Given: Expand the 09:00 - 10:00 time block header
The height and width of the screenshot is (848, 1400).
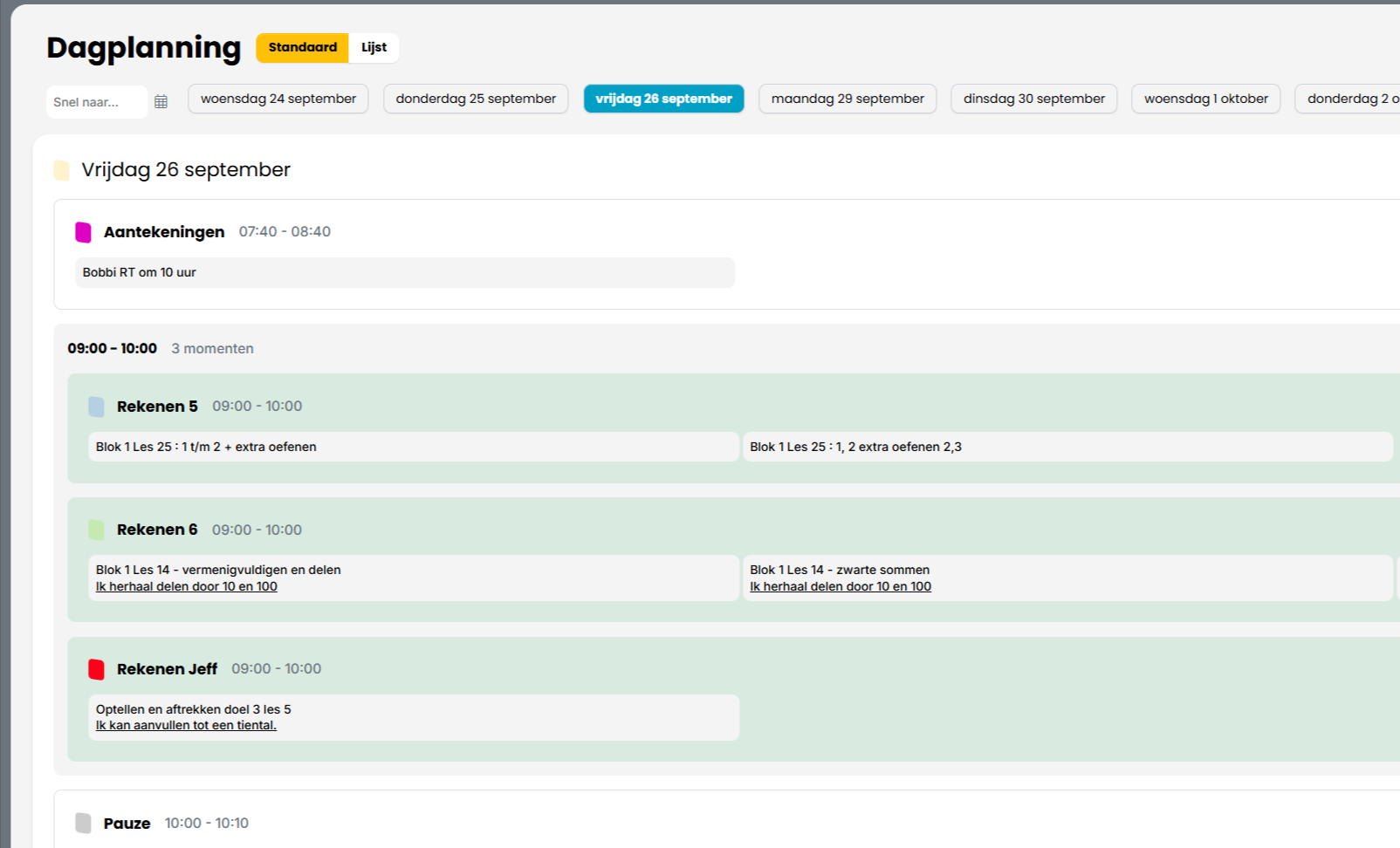Looking at the screenshot, I should click(x=113, y=349).
